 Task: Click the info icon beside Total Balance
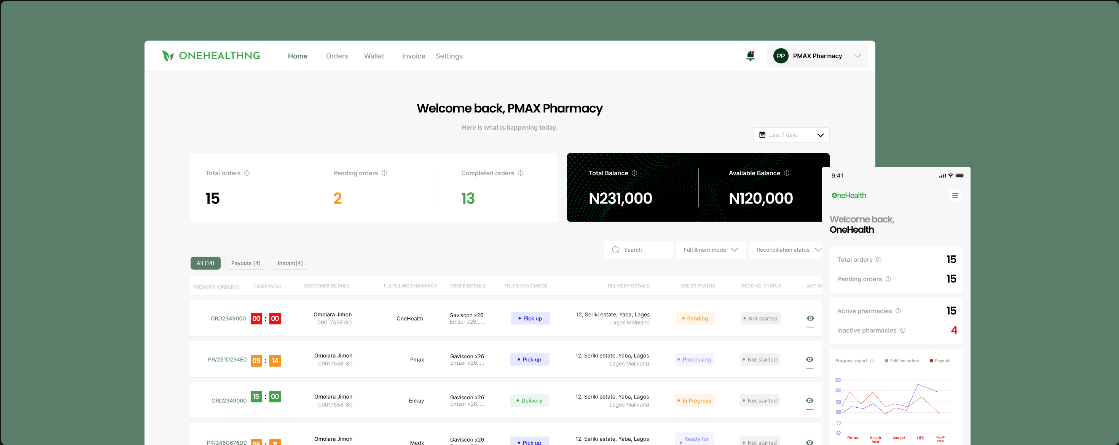click(x=634, y=173)
